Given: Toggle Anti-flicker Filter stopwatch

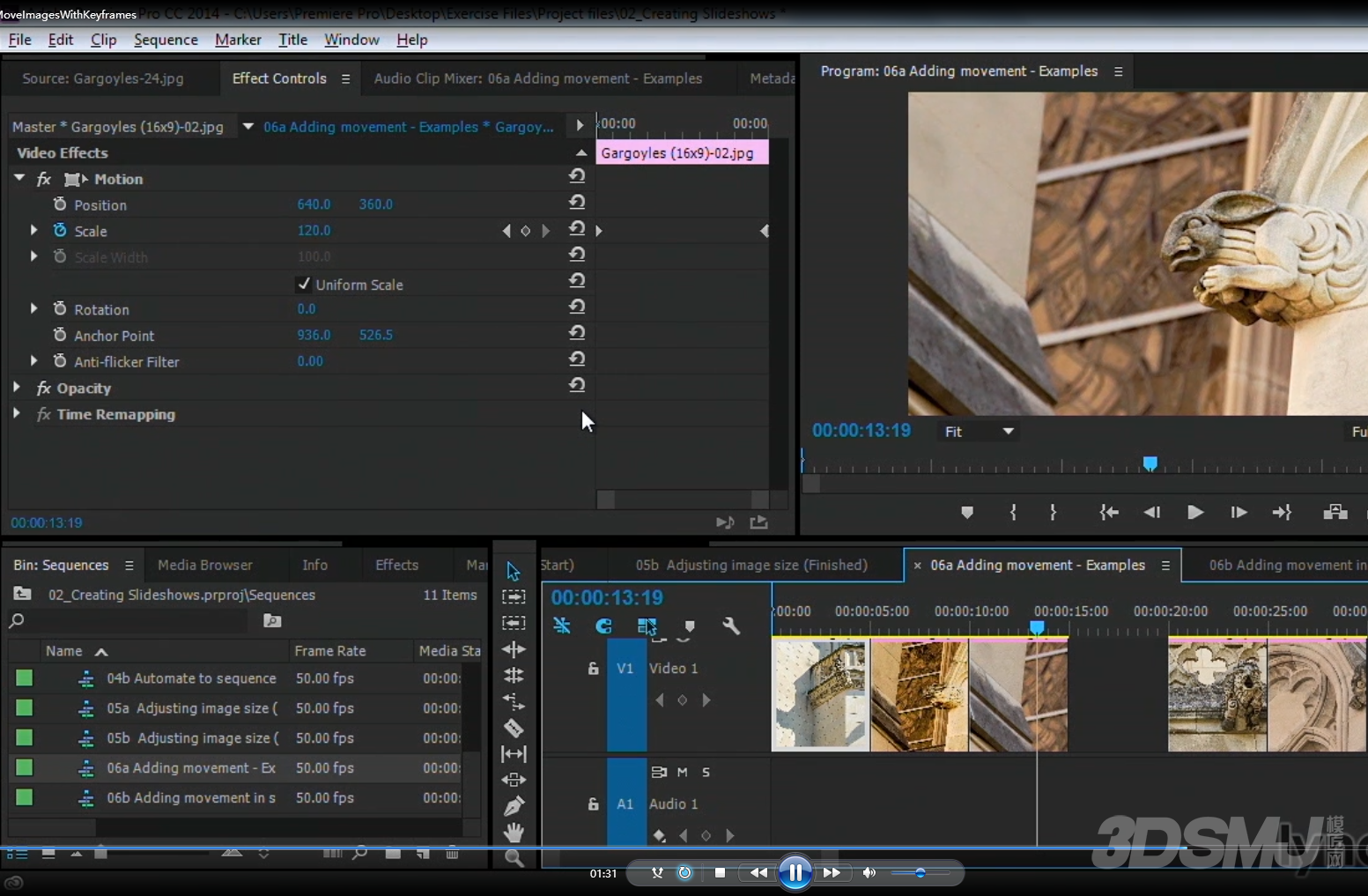Looking at the screenshot, I should tap(60, 361).
